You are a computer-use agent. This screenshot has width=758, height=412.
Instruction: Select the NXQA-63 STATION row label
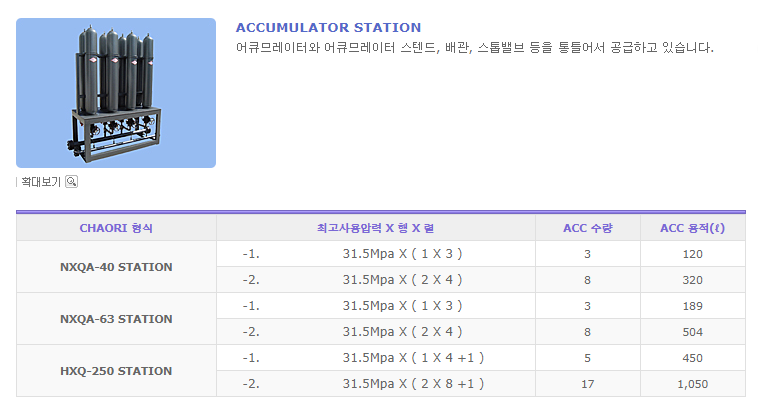[x=116, y=319]
